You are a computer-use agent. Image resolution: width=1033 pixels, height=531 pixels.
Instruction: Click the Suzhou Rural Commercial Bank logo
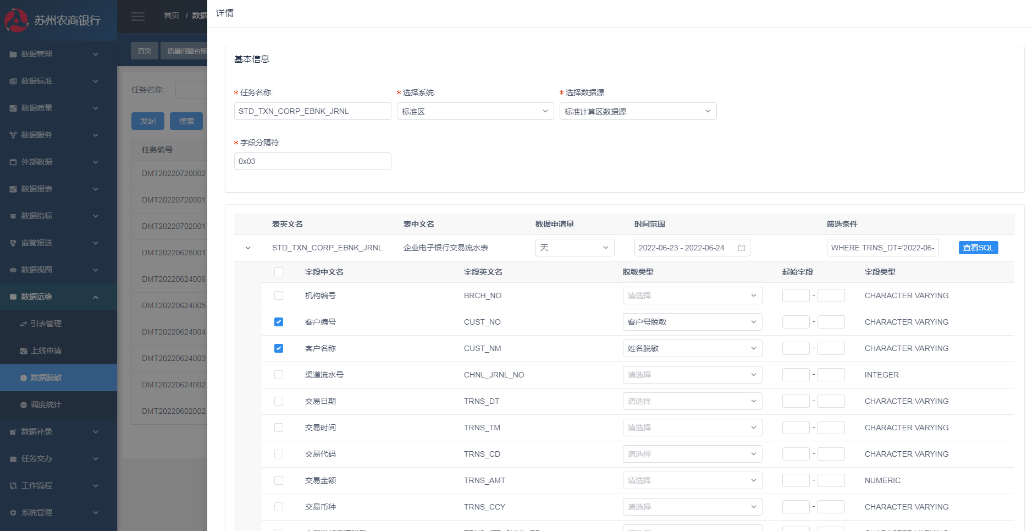53,20
